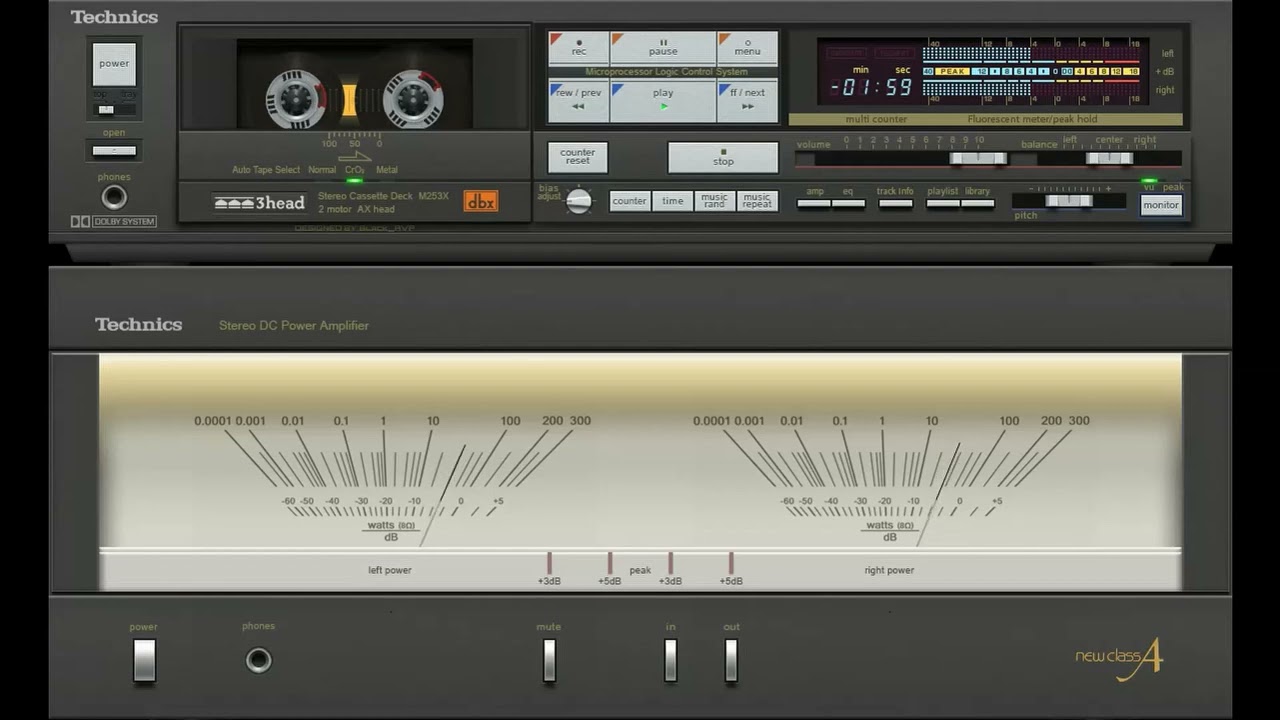The width and height of the screenshot is (1280, 720).
Task: Click 'Auto Tape Select' label
Action: [266, 170]
